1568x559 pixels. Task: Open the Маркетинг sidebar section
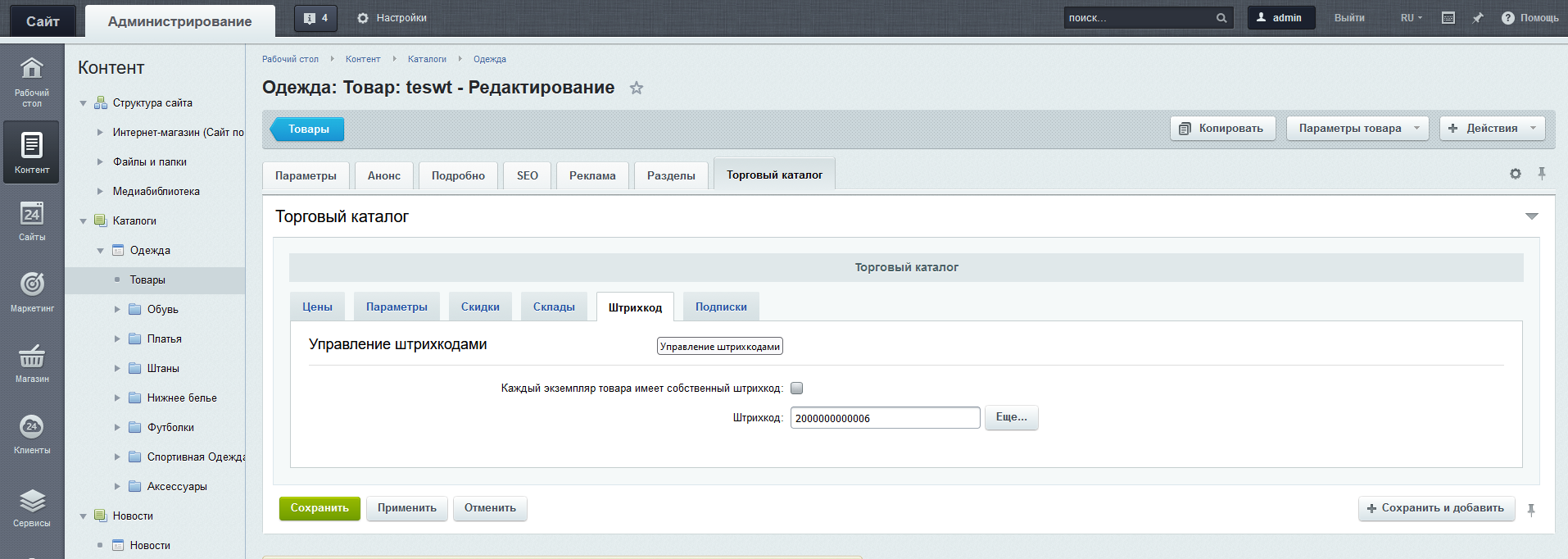(32, 291)
